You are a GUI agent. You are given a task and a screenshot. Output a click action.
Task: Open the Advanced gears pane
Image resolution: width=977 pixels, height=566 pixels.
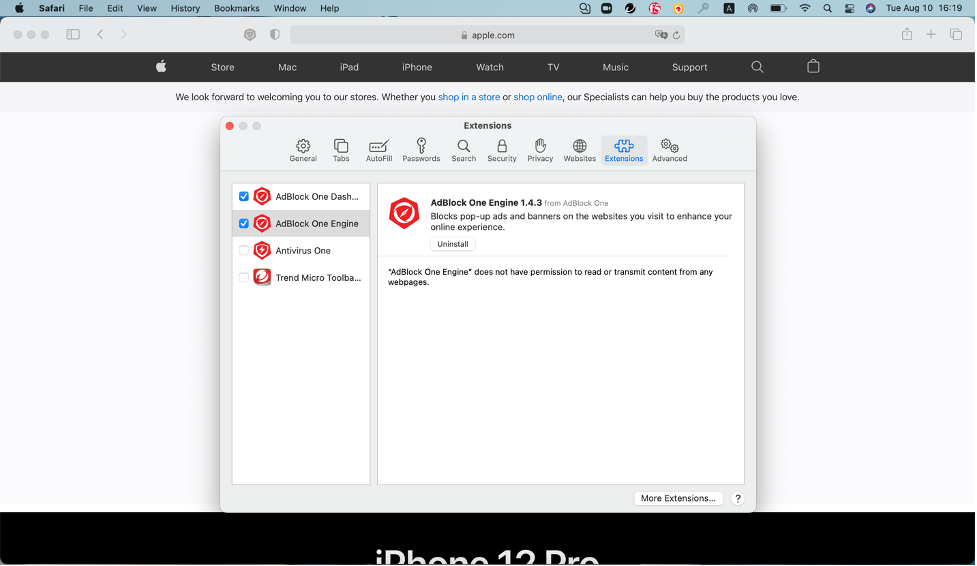[x=669, y=150]
